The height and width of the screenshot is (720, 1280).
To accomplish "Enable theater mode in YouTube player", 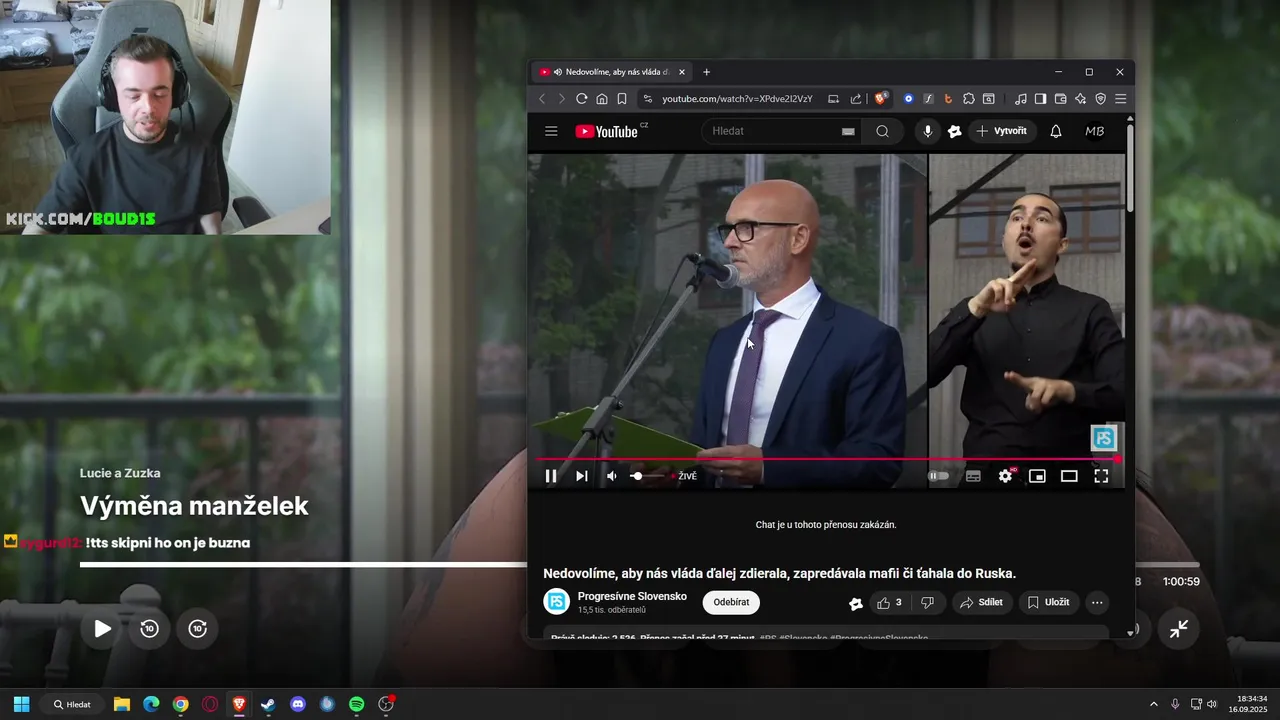I will pos(1069,476).
